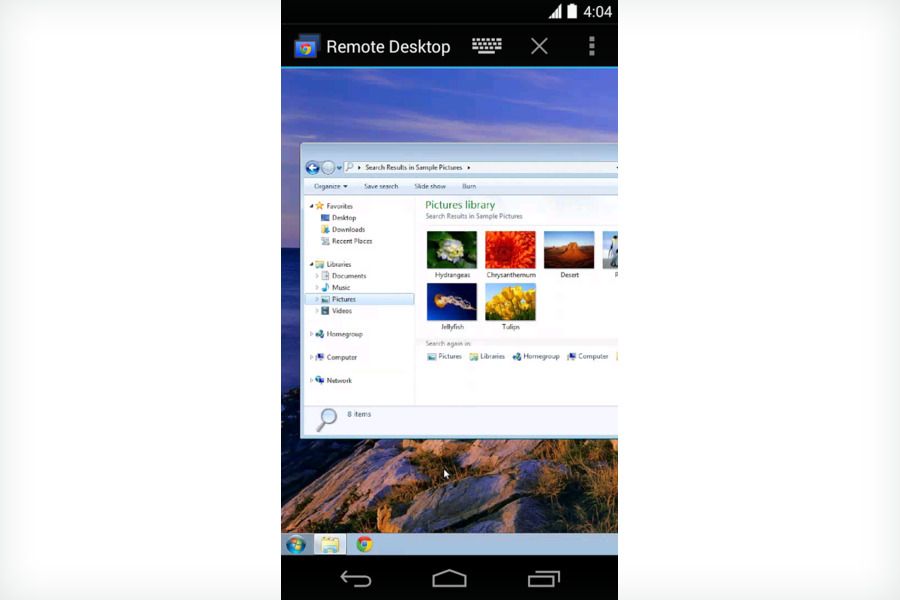
Task: Tap the Android Back navigation icon
Action: click(356, 578)
